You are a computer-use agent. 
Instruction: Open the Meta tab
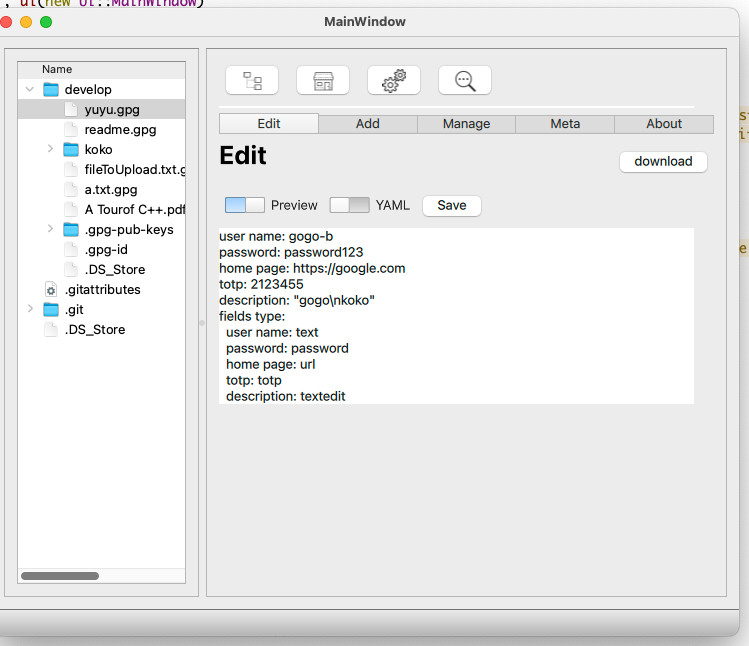point(565,124)
